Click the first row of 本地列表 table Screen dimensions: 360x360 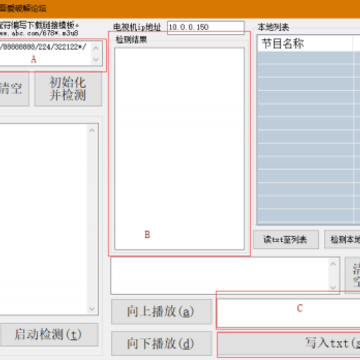pyautogui.click(x=309, y=58)
